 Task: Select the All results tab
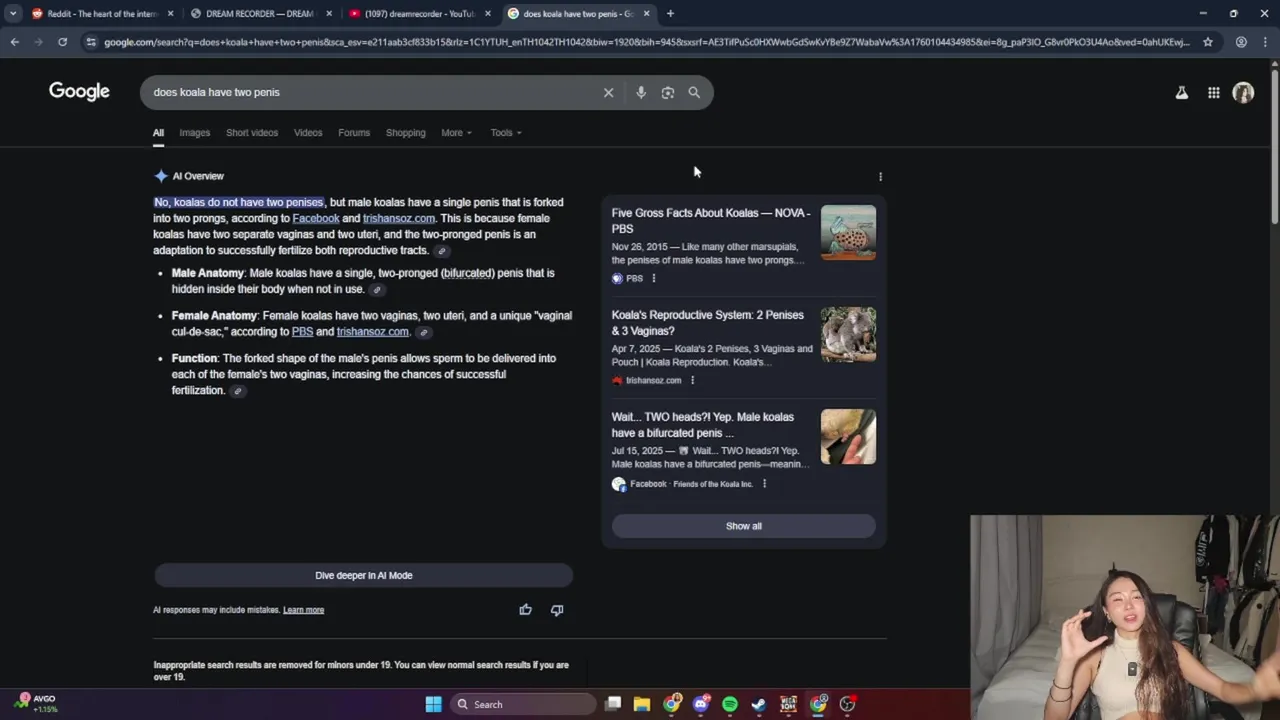(158, 133)
